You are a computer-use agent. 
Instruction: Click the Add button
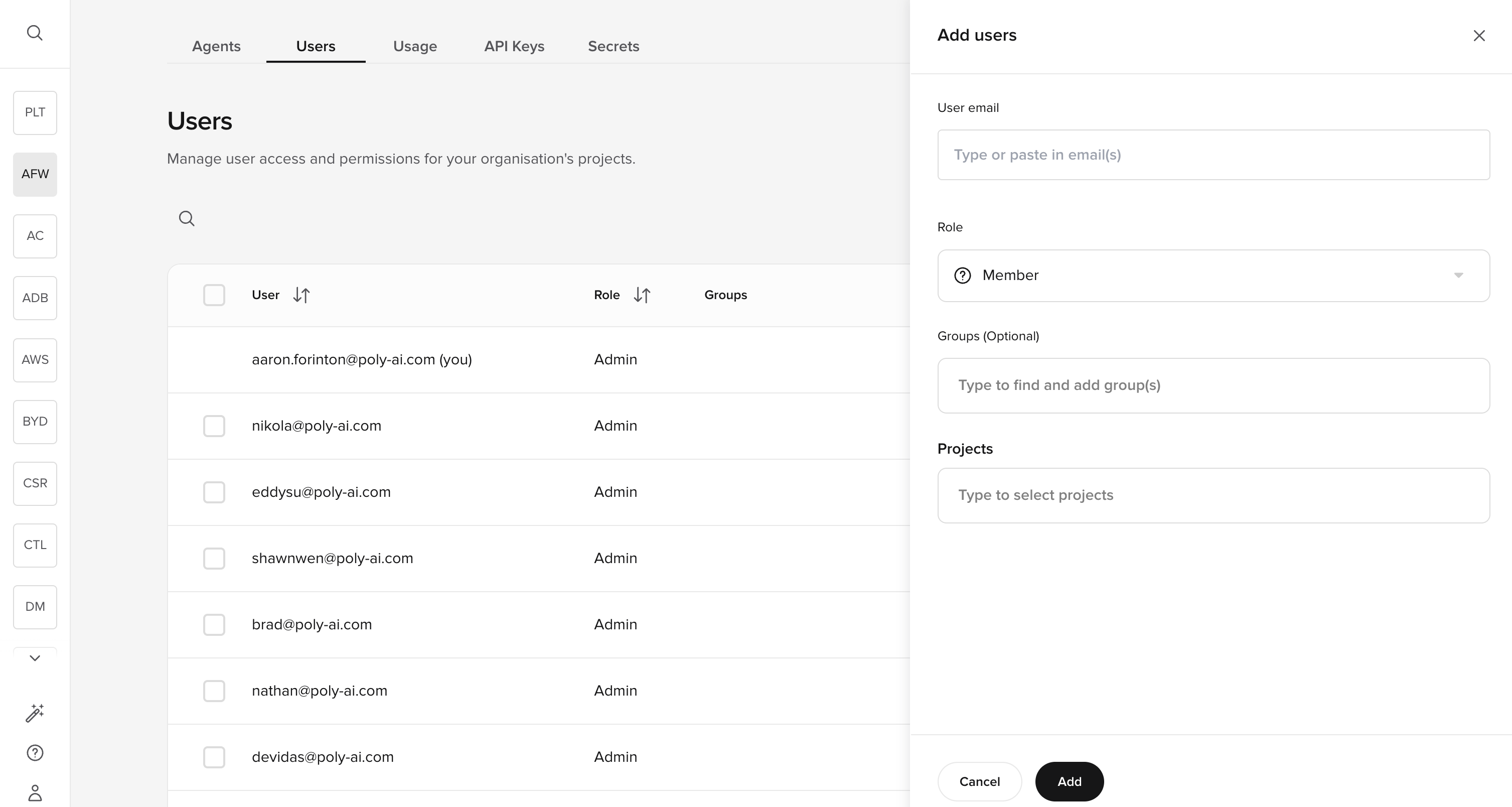pyautogui.click(x=1069, y=782)
